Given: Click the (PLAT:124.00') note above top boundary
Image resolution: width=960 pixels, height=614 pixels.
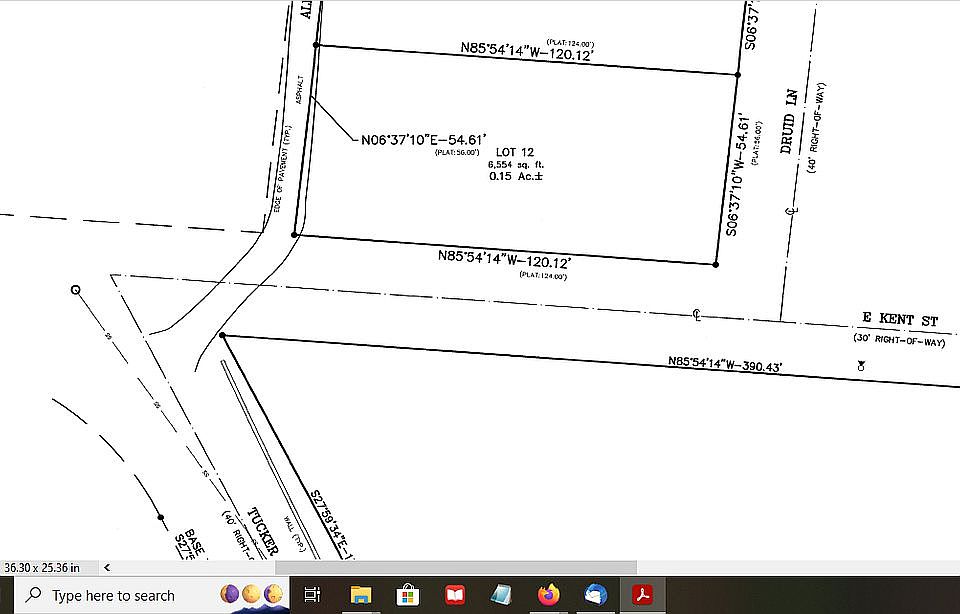Looking at the screenshot, I should [x=569, y=43].
